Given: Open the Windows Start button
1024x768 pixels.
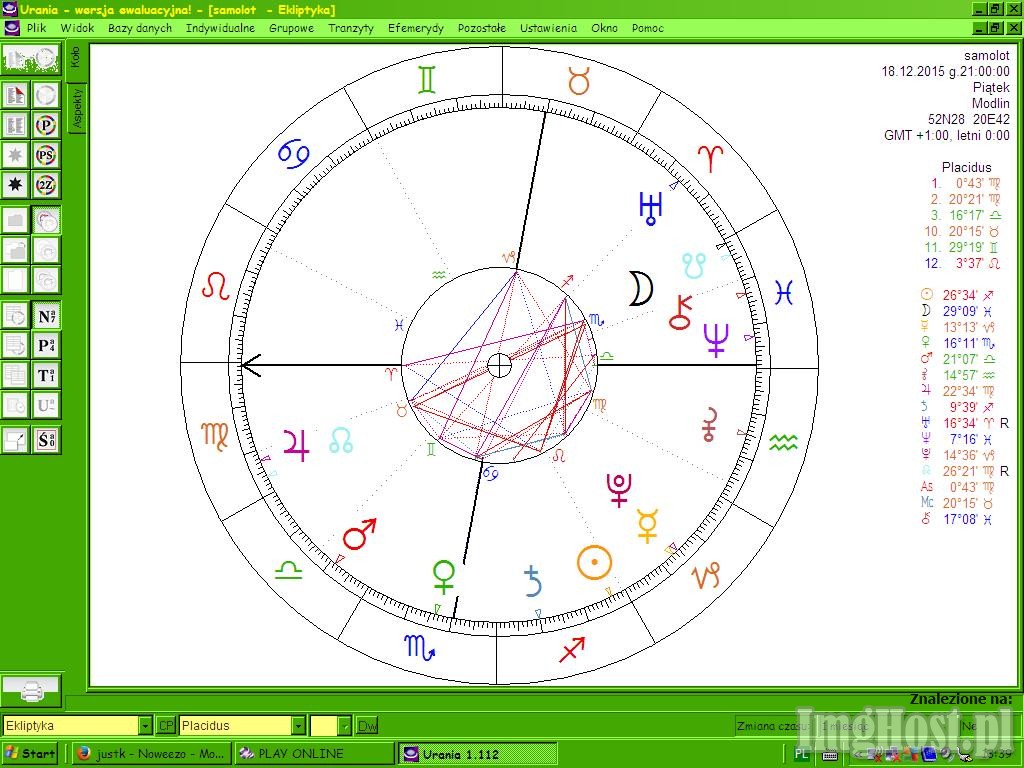Looking at the screenshot, I should [x=29, y=754].
